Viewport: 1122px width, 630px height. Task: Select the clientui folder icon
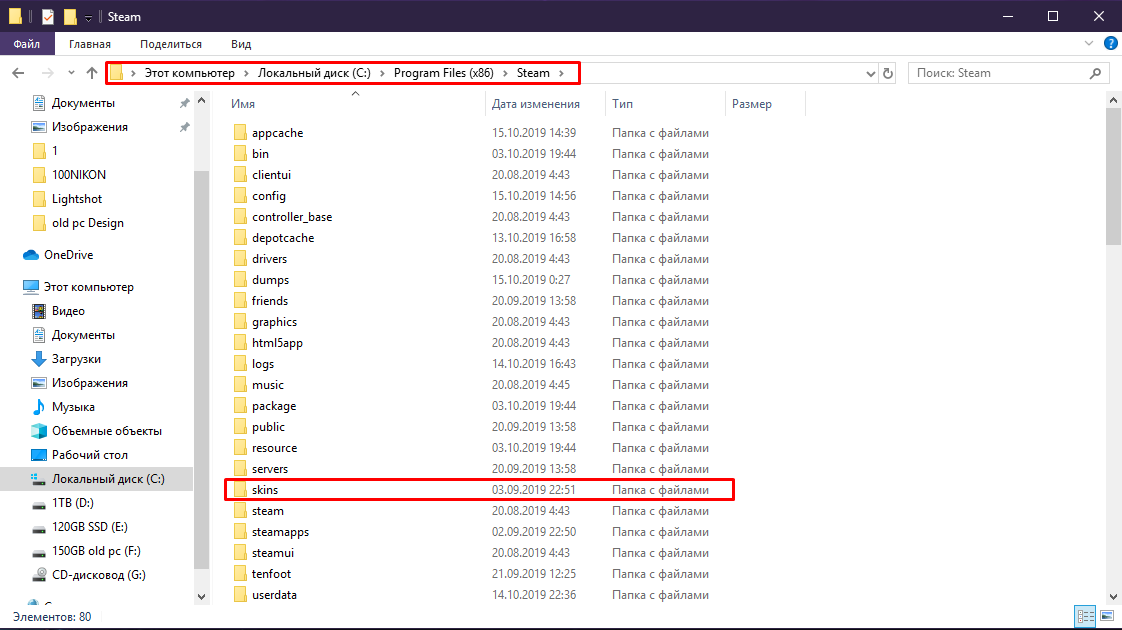click(240, 175)
